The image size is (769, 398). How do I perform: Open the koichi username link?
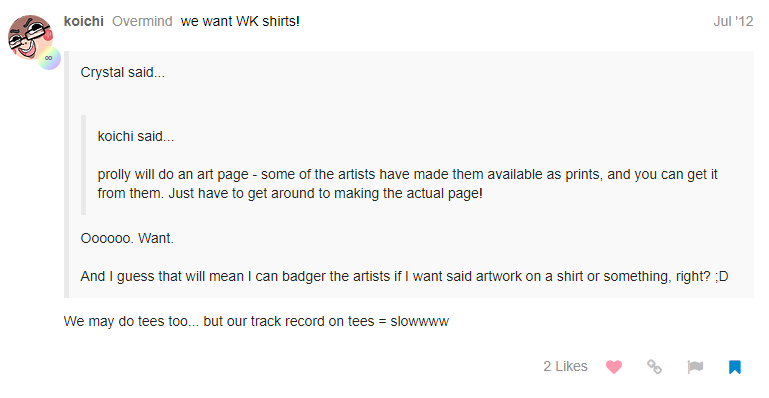point(83,22)
